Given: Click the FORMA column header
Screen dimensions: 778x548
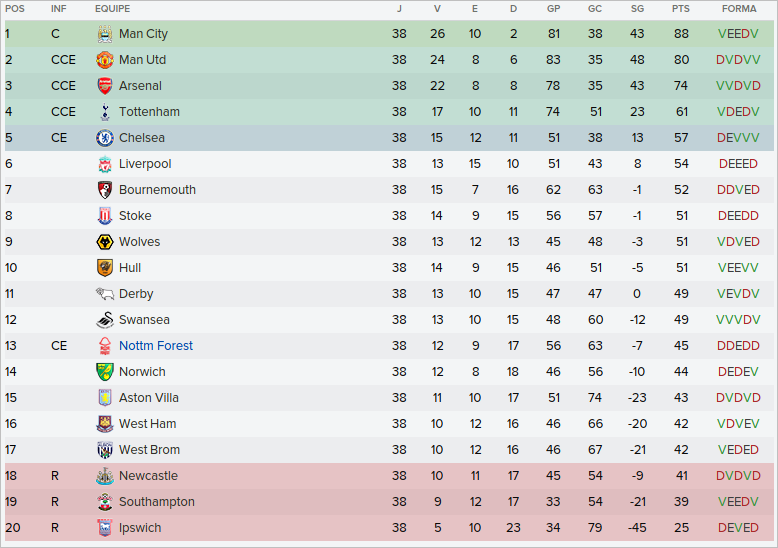Looking at the screenshot, I should tap(738, 8).
